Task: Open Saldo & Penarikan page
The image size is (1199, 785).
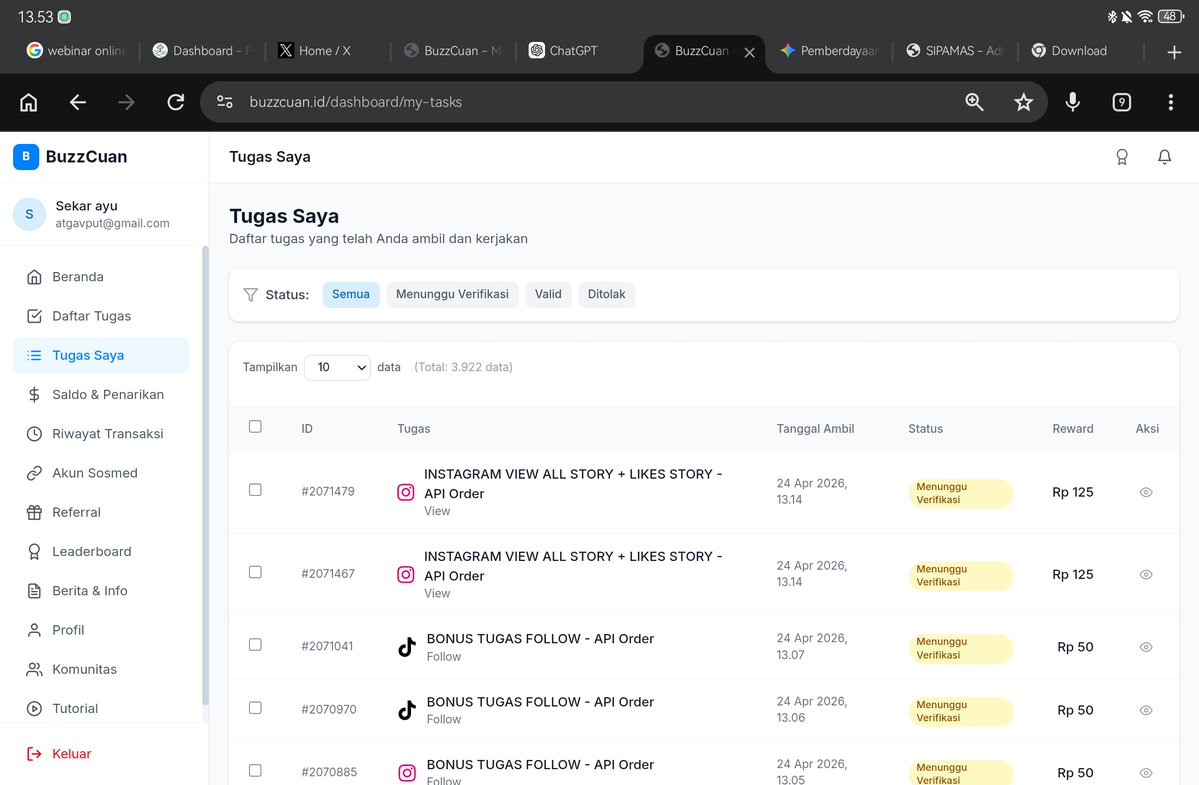Action: pyautogui.click(x=101, y=394)
